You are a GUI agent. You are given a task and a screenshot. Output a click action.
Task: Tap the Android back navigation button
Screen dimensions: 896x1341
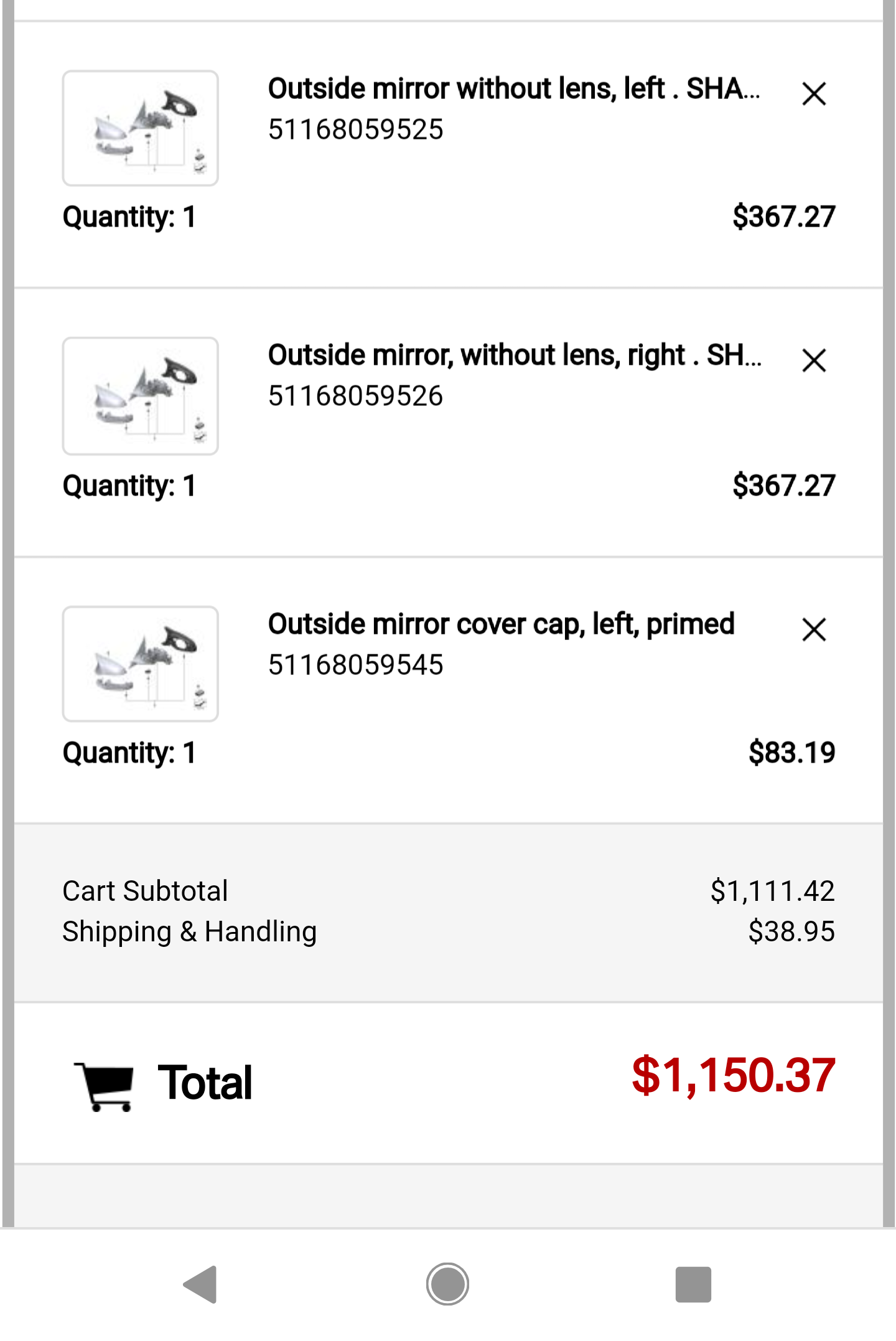(200, 1284)
